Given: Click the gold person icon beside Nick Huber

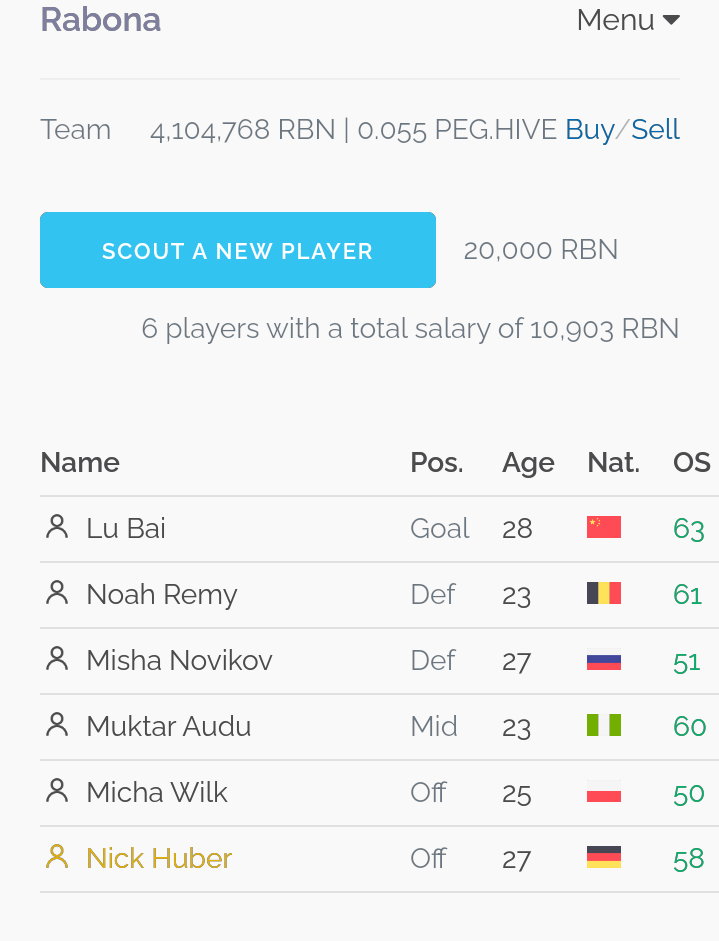Looking at the screenshot, I should pos(57,857).
